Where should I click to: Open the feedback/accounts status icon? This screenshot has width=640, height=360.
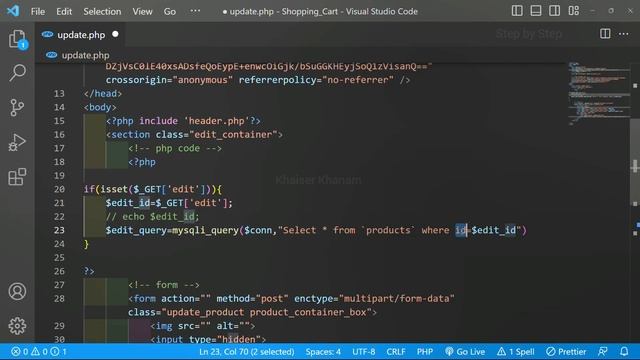602,351
